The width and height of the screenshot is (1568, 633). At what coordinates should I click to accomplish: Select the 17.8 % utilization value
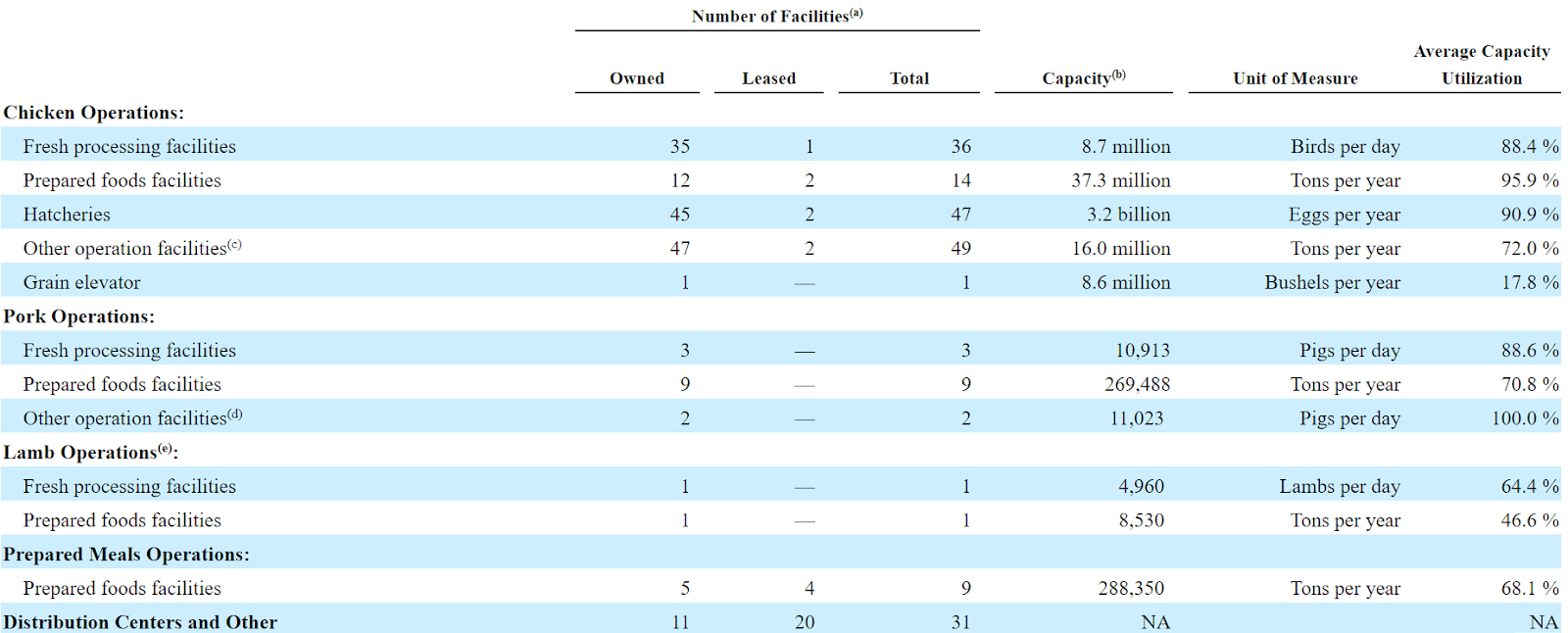tap(1530, 282)
